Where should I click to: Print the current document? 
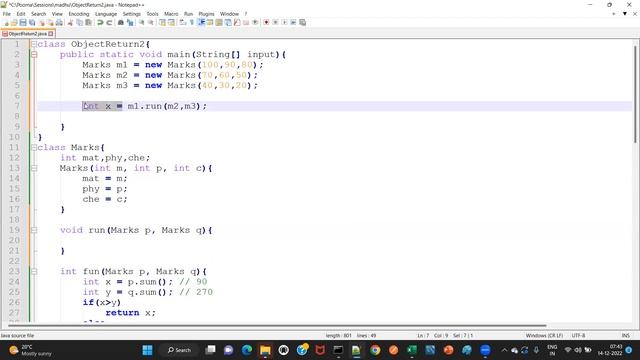(x=59, y=22)
